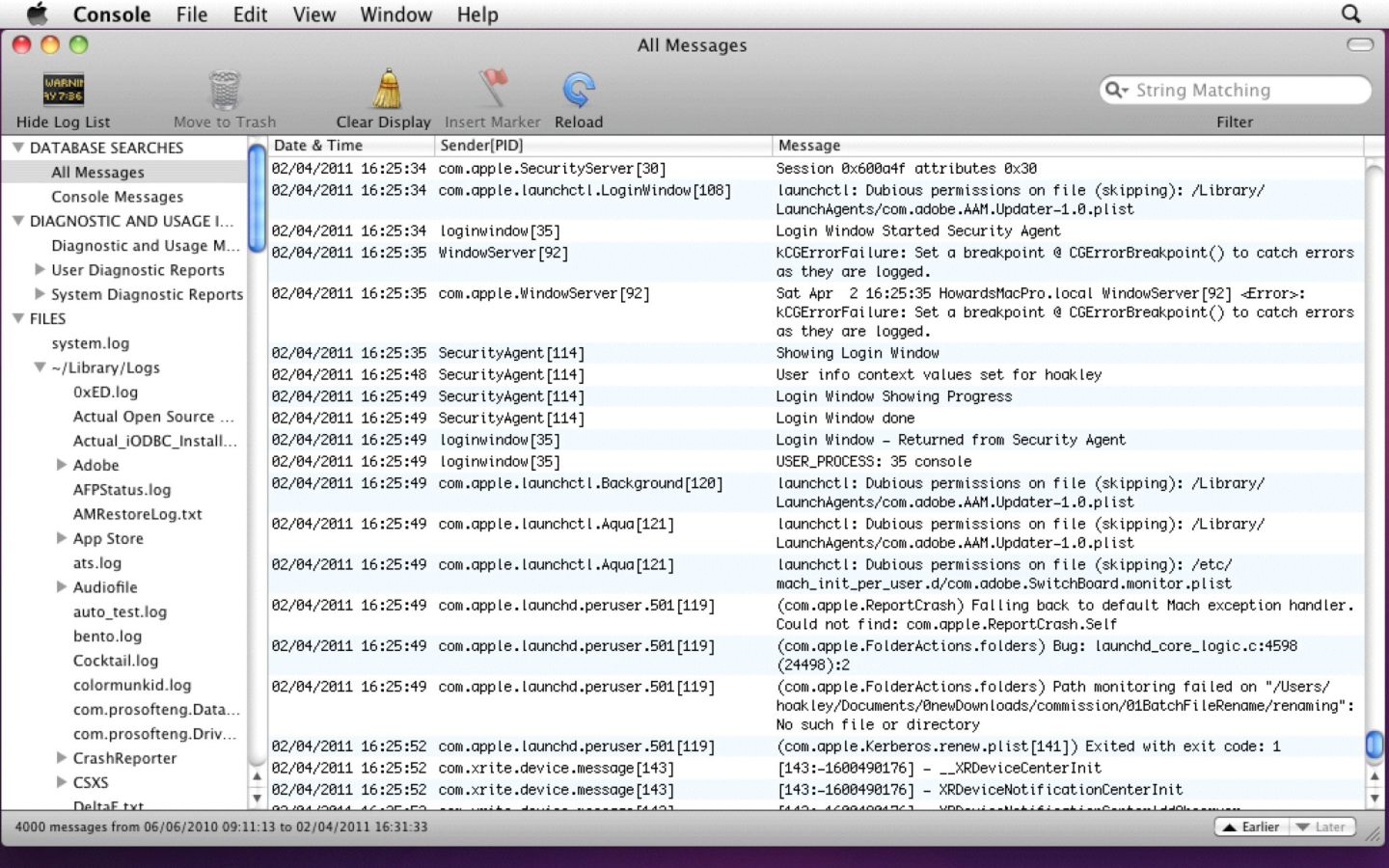
Task: Click the sidebar vertical scrollbar thumb
Action: tap(257, 197)
